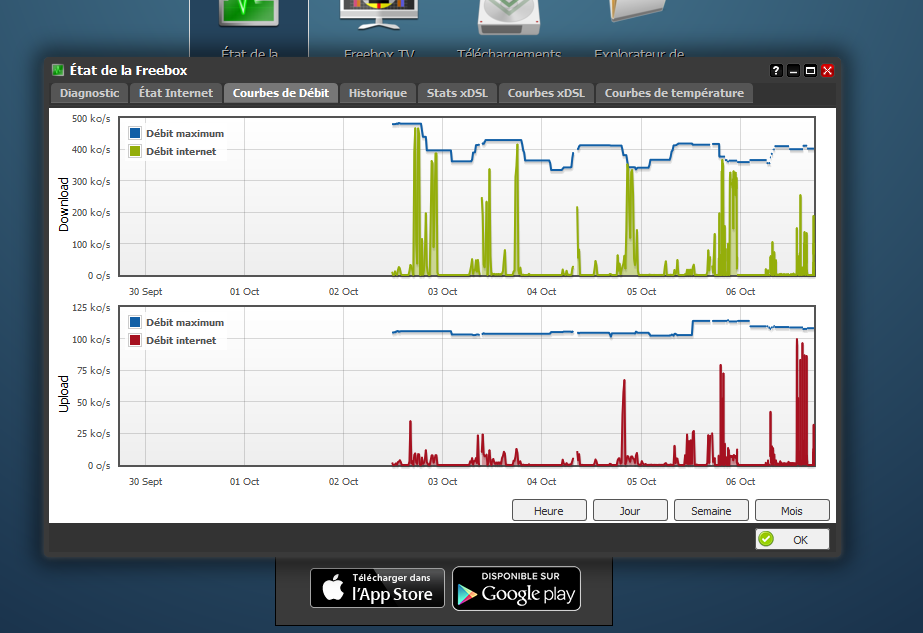Click the État de la Freebox title text
Image resolution: width=923 pixels, height=633 pixels.
(128, 70)
